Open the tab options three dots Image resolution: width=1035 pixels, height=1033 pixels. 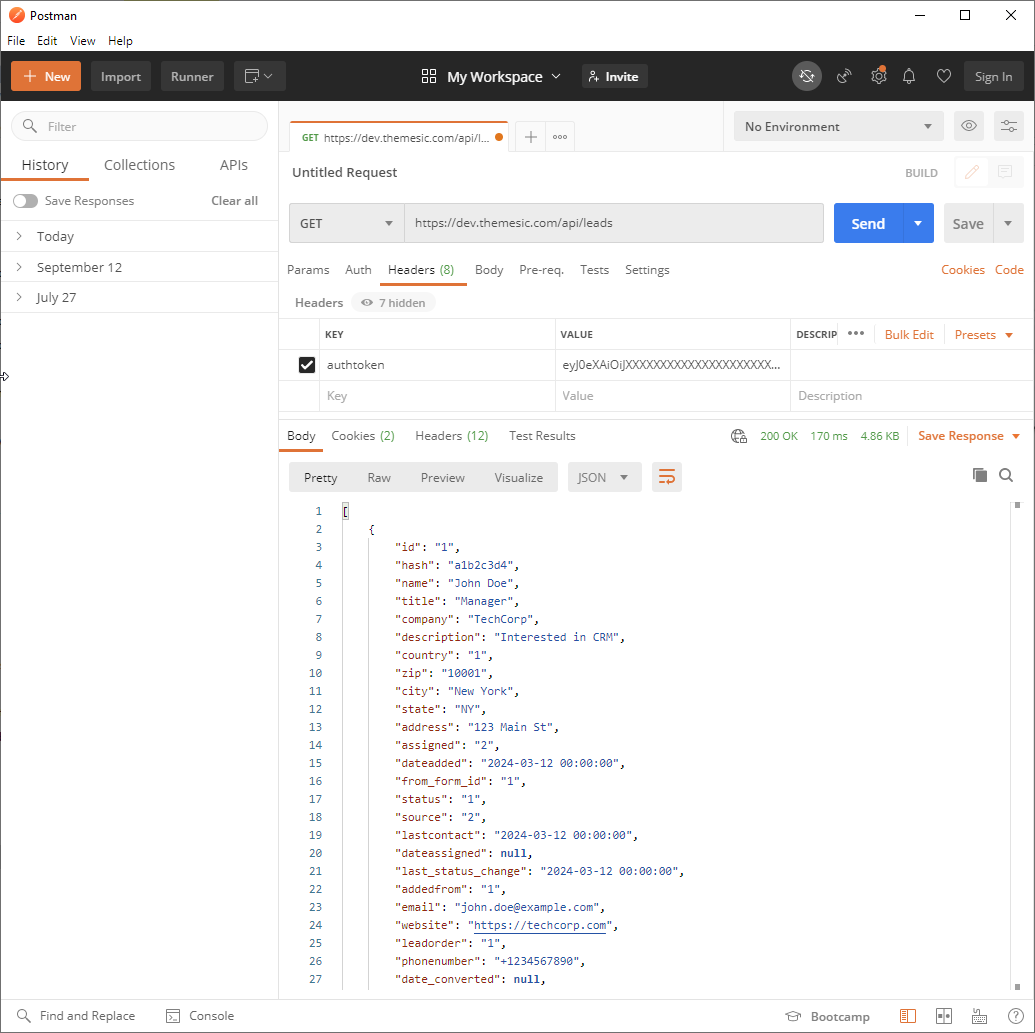pyautogui.click(x=560, y=137)
